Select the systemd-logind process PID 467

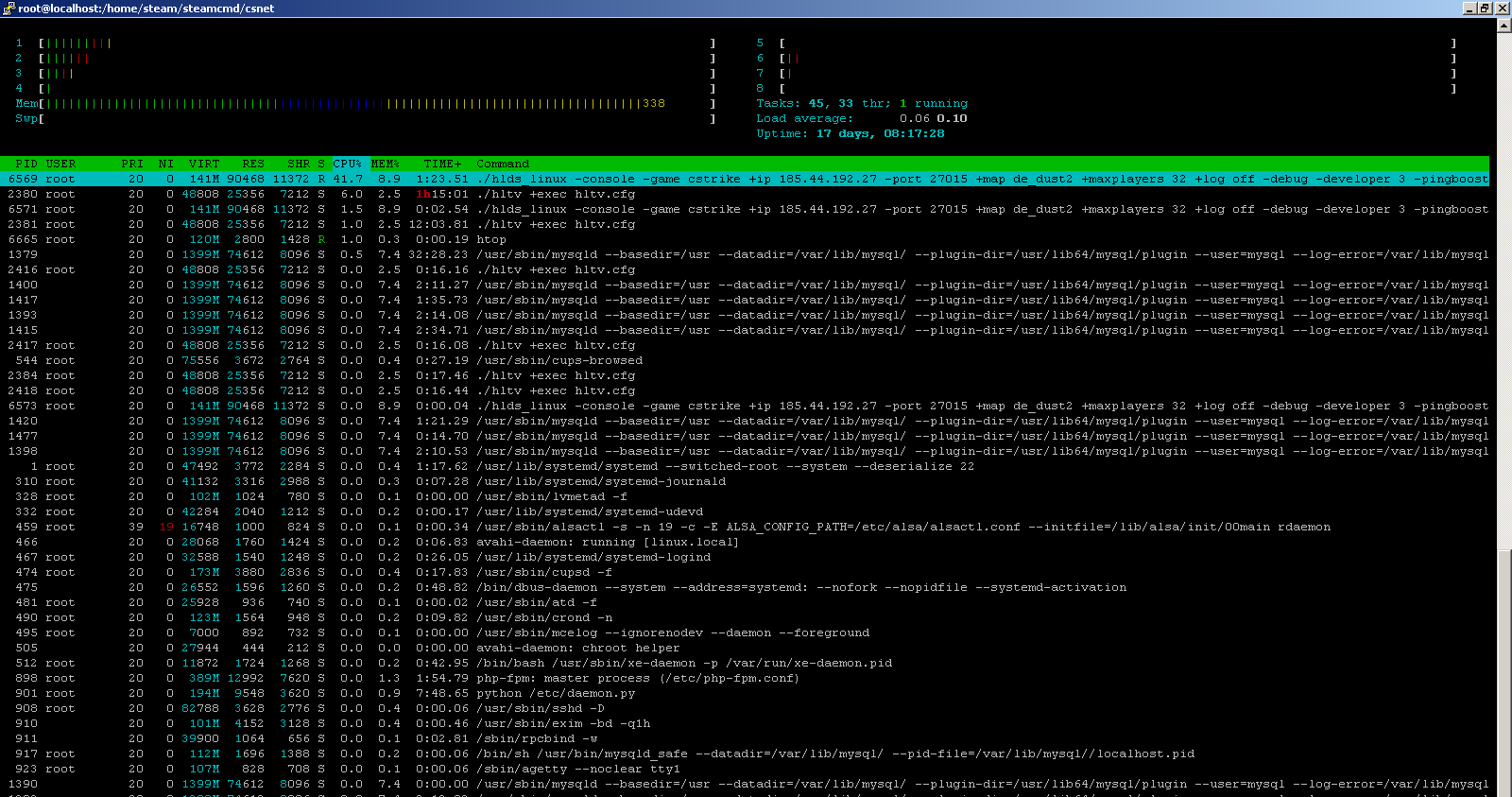tap(745, 557)
